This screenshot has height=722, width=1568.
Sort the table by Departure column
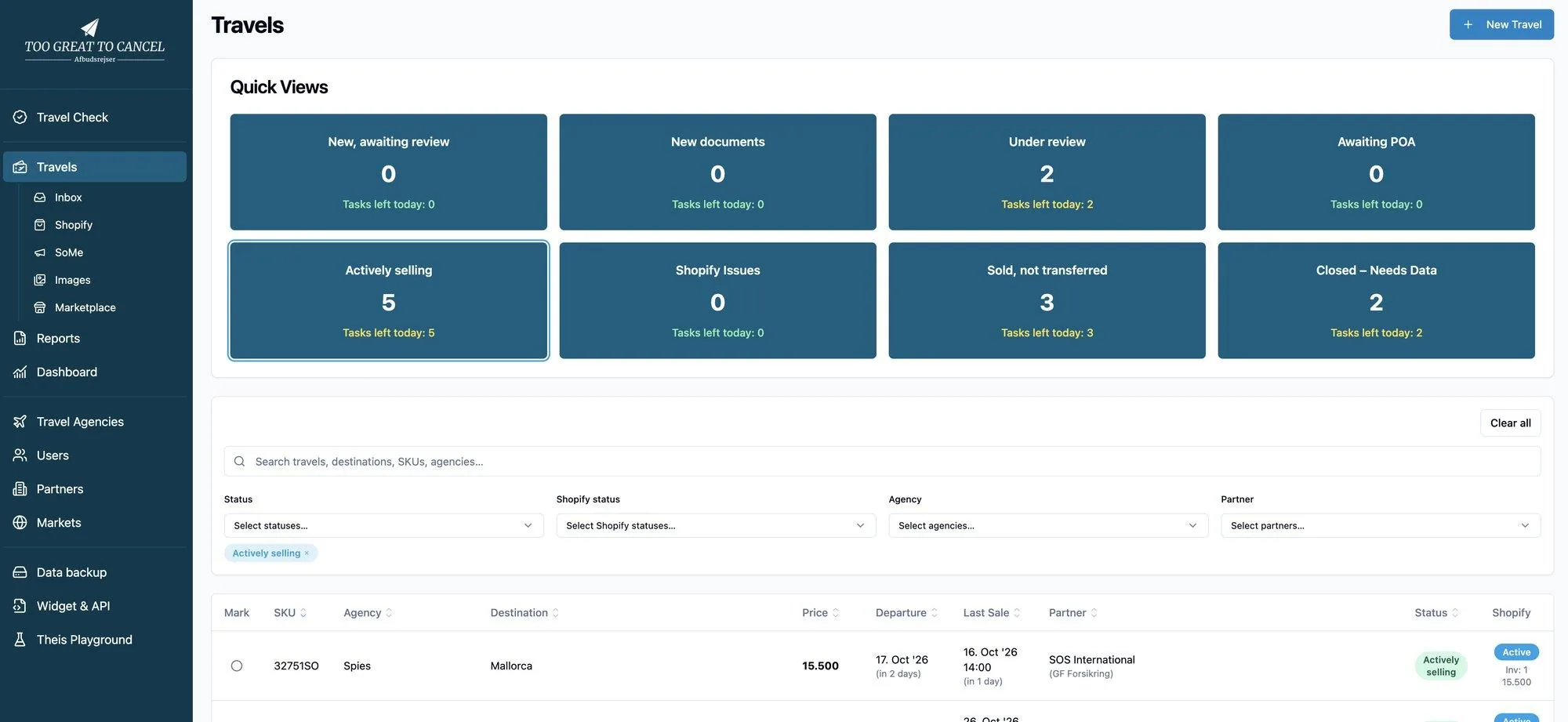pyautogui.click(x=906, y=613)
